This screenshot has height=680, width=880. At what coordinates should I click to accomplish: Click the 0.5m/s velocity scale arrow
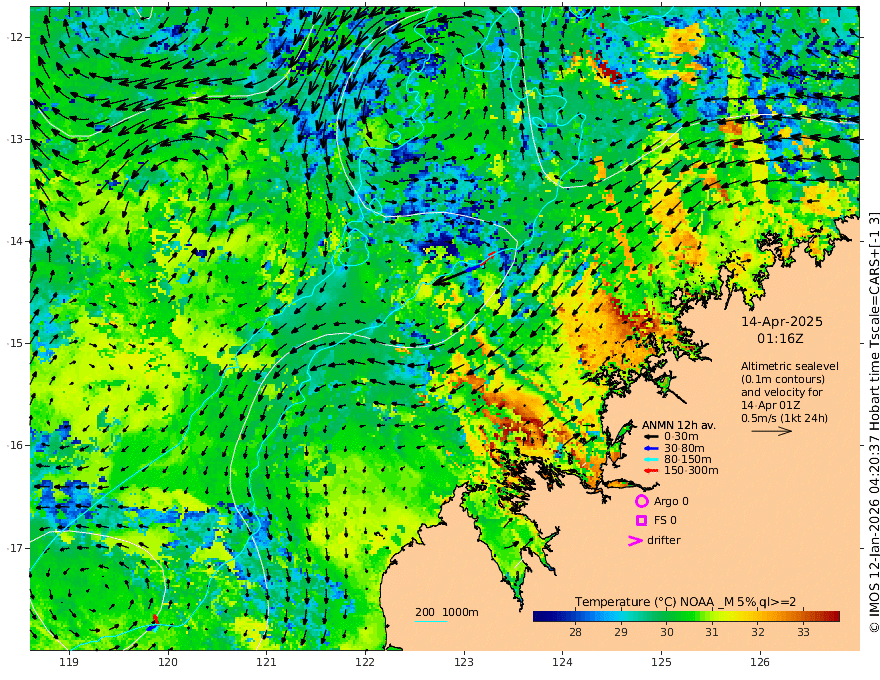click(x=772, y=431)
